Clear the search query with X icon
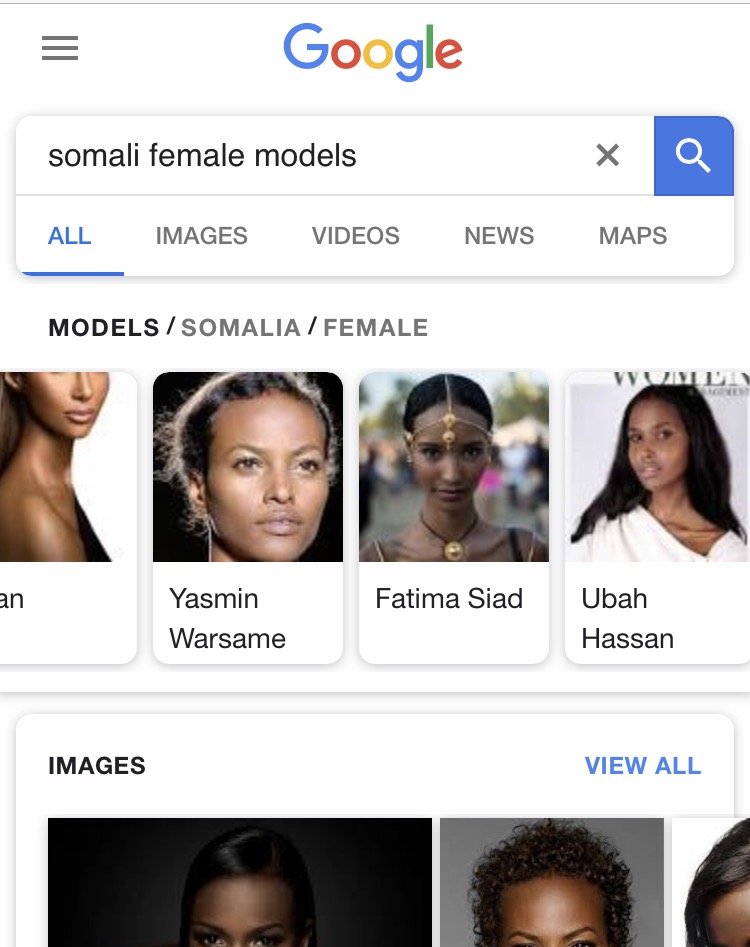 coord(607,155)
